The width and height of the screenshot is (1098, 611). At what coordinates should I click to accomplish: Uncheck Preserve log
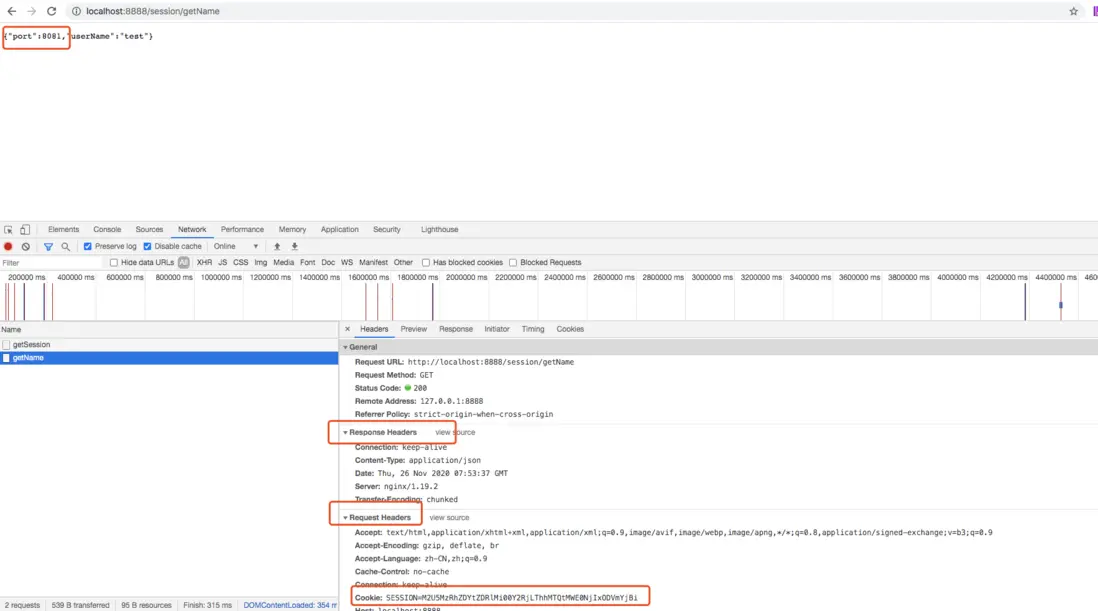(x=88, y=246)
